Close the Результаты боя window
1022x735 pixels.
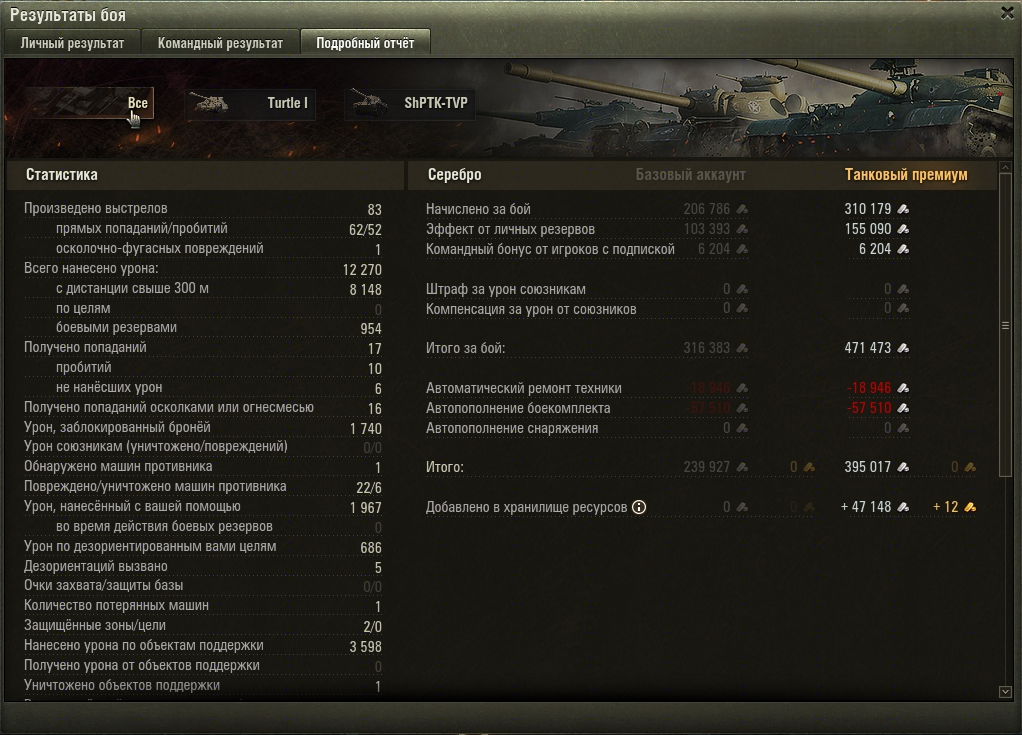(1007, 13)
